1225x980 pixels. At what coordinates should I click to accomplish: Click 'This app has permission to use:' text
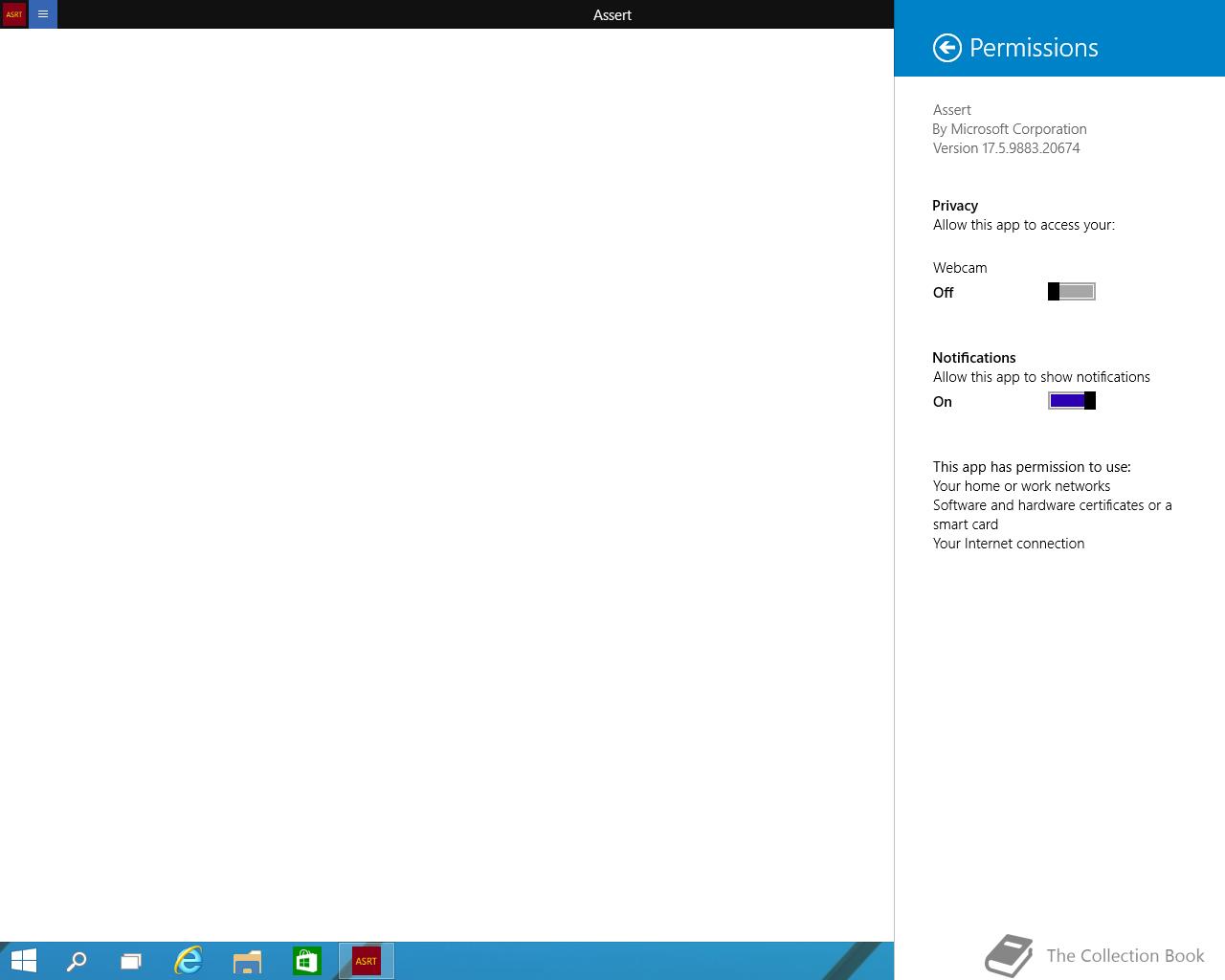[x=1032, y=467]
